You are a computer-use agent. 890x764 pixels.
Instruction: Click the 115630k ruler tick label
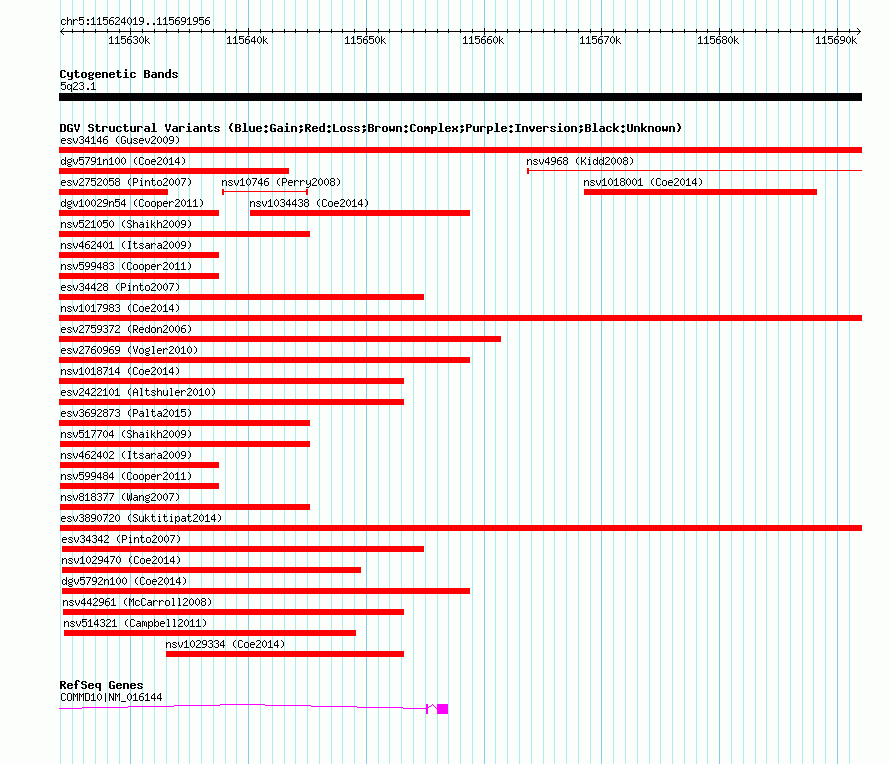pos(129,40)
